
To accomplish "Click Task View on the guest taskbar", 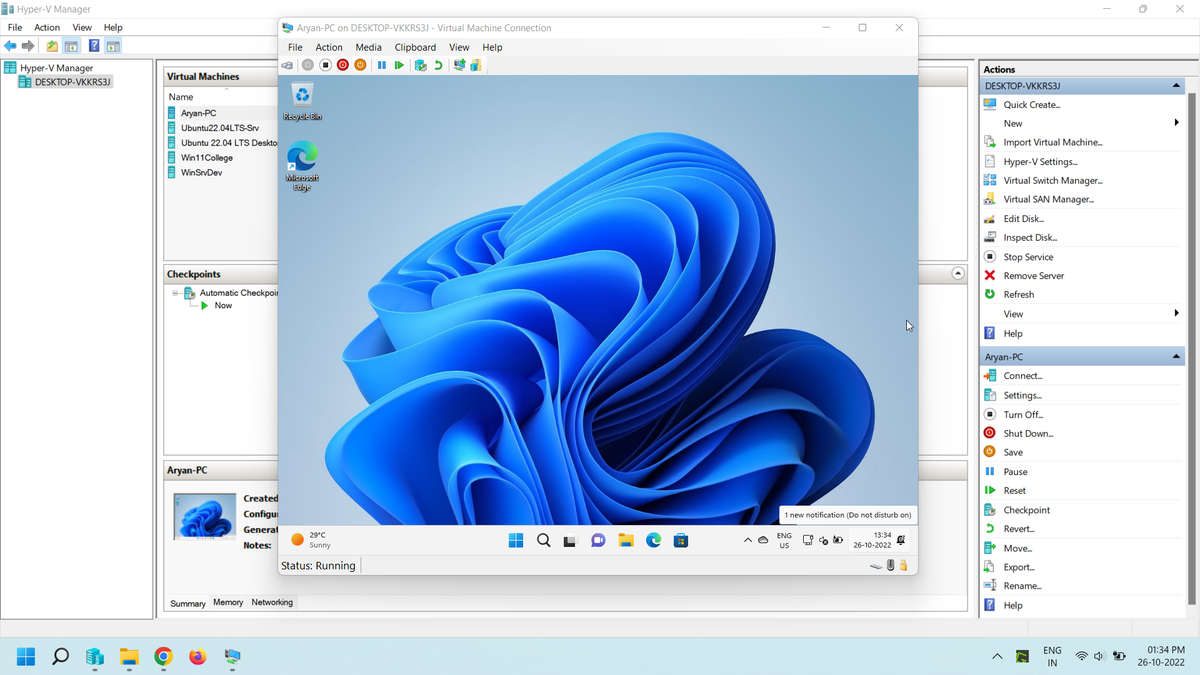I will point(570,540).
